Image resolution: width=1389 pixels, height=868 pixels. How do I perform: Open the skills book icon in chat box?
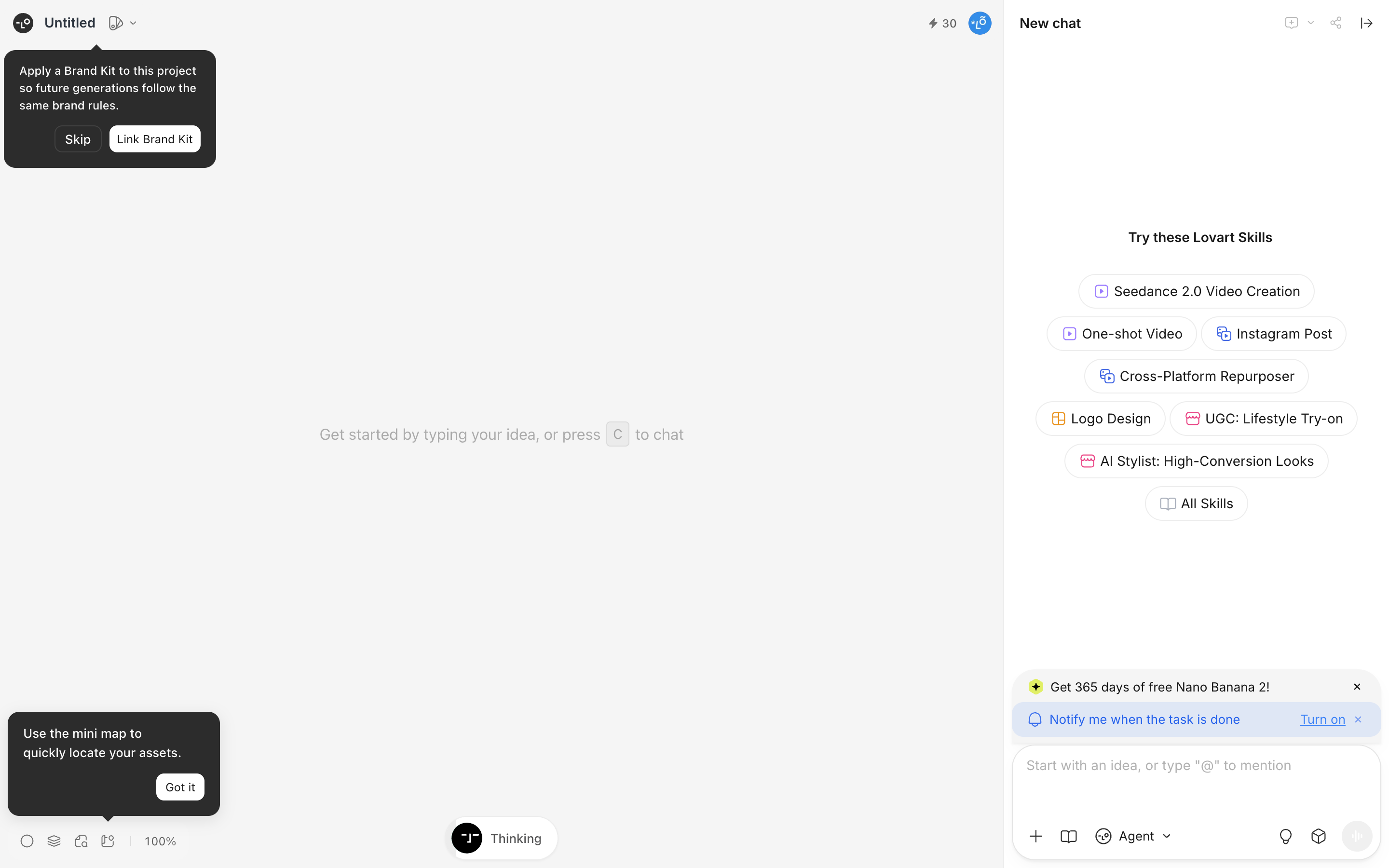tap(1068, 836)
